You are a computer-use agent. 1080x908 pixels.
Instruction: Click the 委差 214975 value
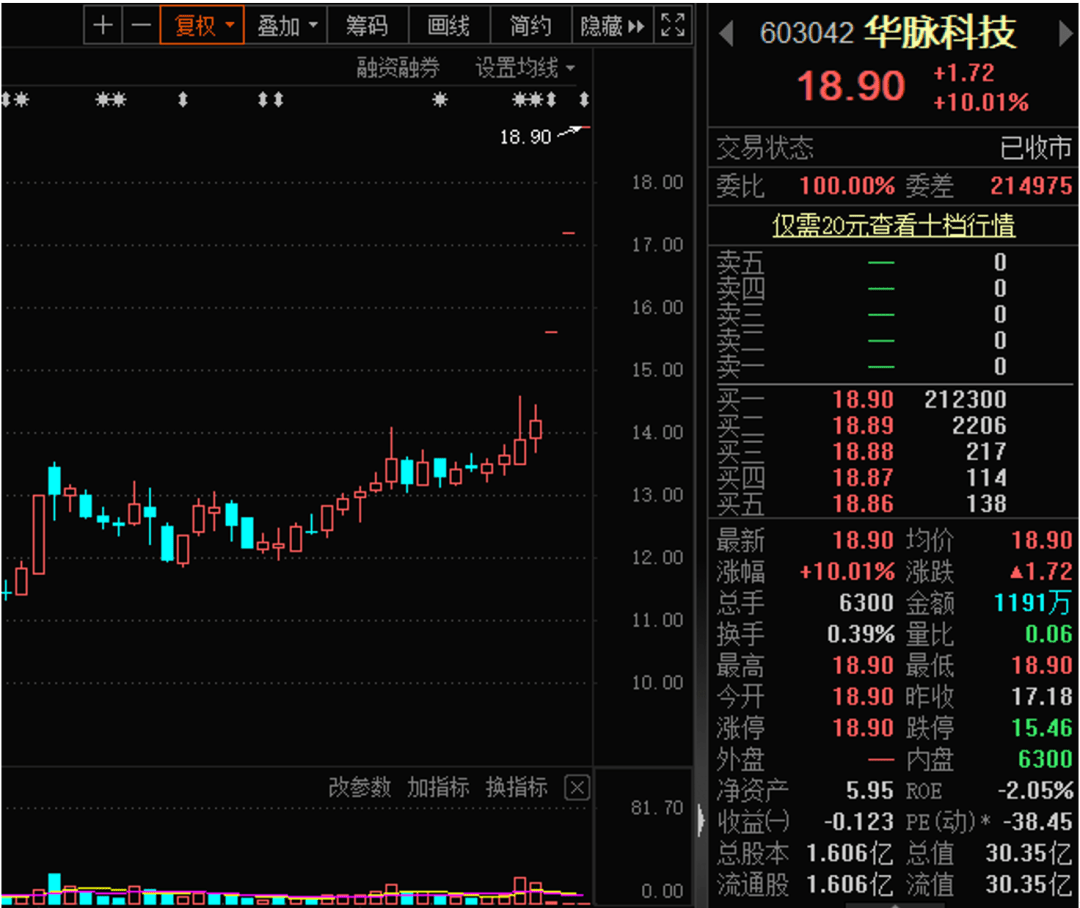(x=1031, y=186)
